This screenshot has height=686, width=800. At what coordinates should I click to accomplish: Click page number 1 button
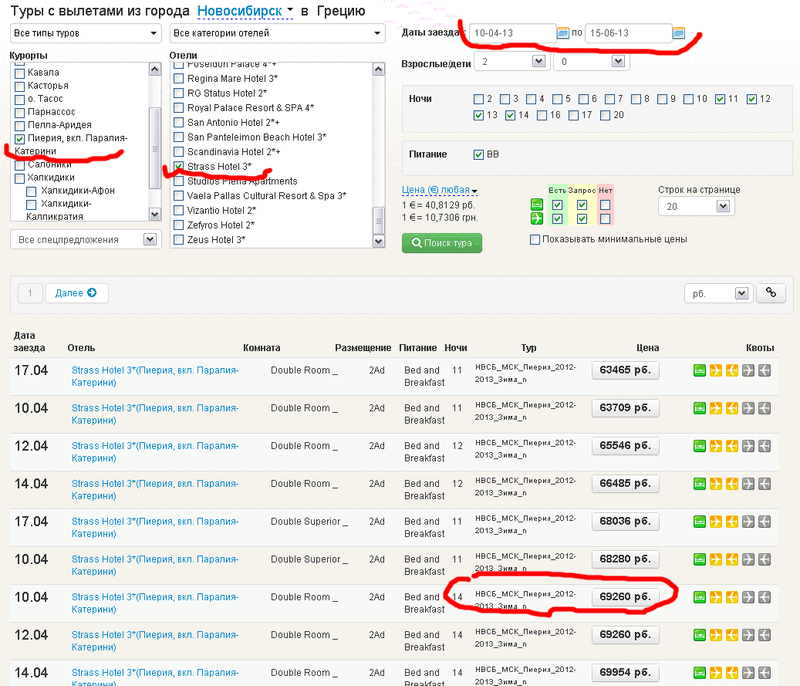point(30,293)
